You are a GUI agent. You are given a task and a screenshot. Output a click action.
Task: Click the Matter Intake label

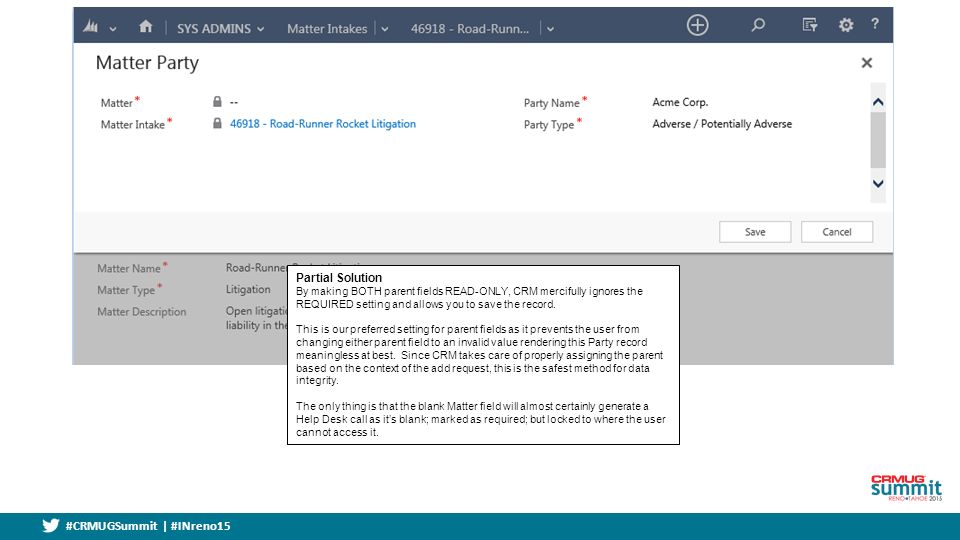click(133, 124)
